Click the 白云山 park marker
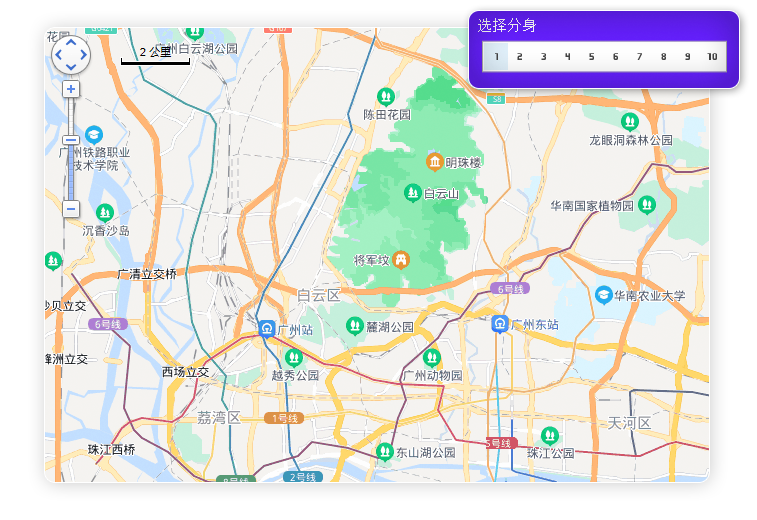Image resolution: width=757 pixels, height=520 pixels. pyautogui.click(x=412, y=193)
